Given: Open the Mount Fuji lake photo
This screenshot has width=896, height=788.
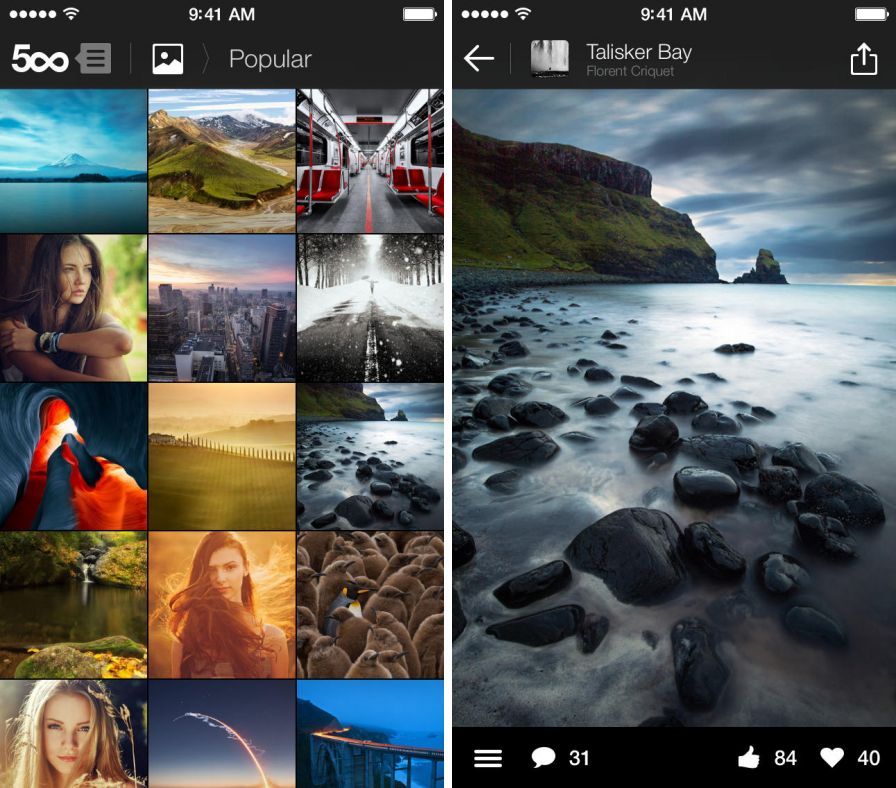Looking at the screenshot, I should pos(73,160).
